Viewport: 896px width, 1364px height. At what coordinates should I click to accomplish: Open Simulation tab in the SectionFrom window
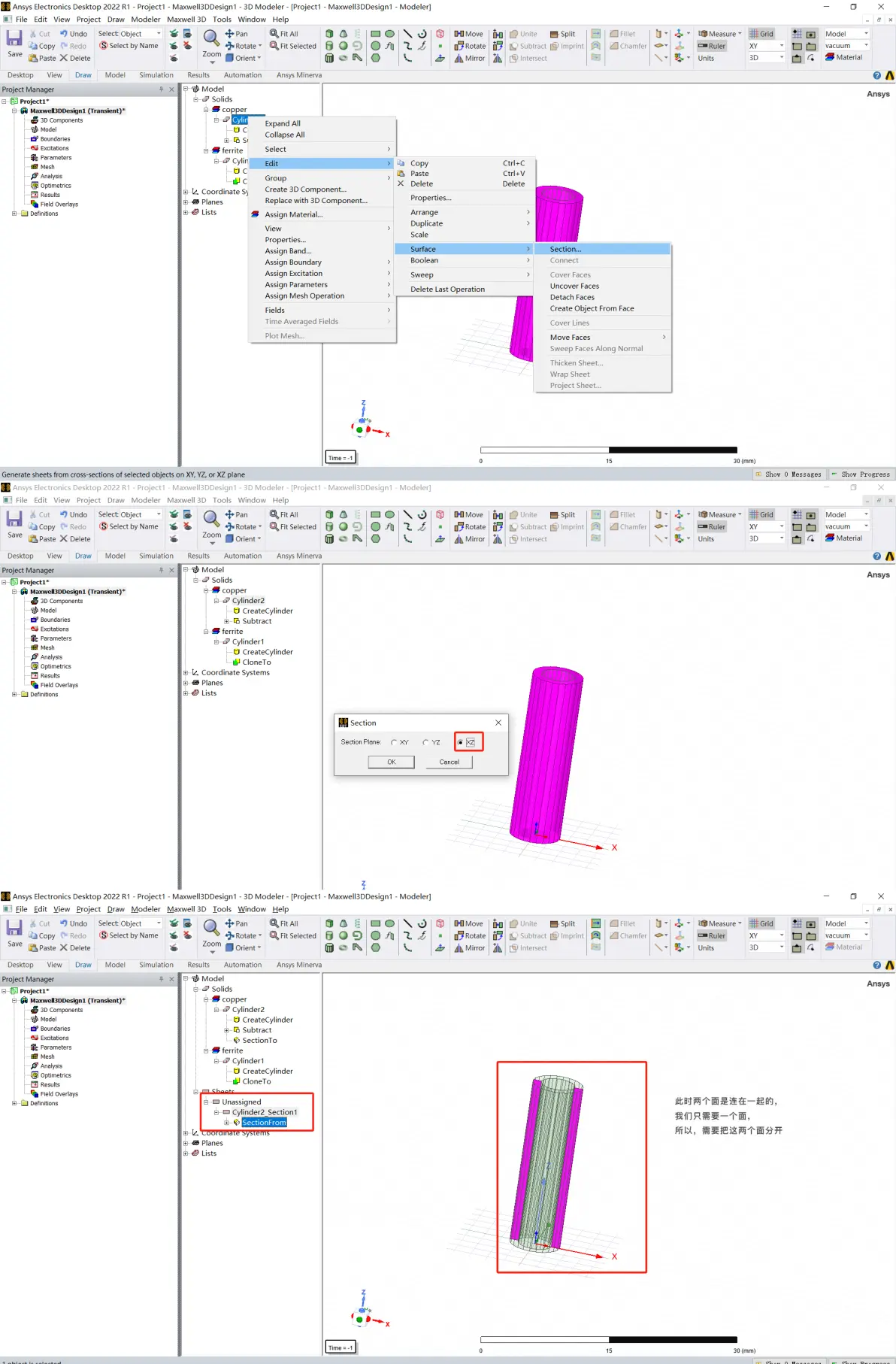coord(156,965)
